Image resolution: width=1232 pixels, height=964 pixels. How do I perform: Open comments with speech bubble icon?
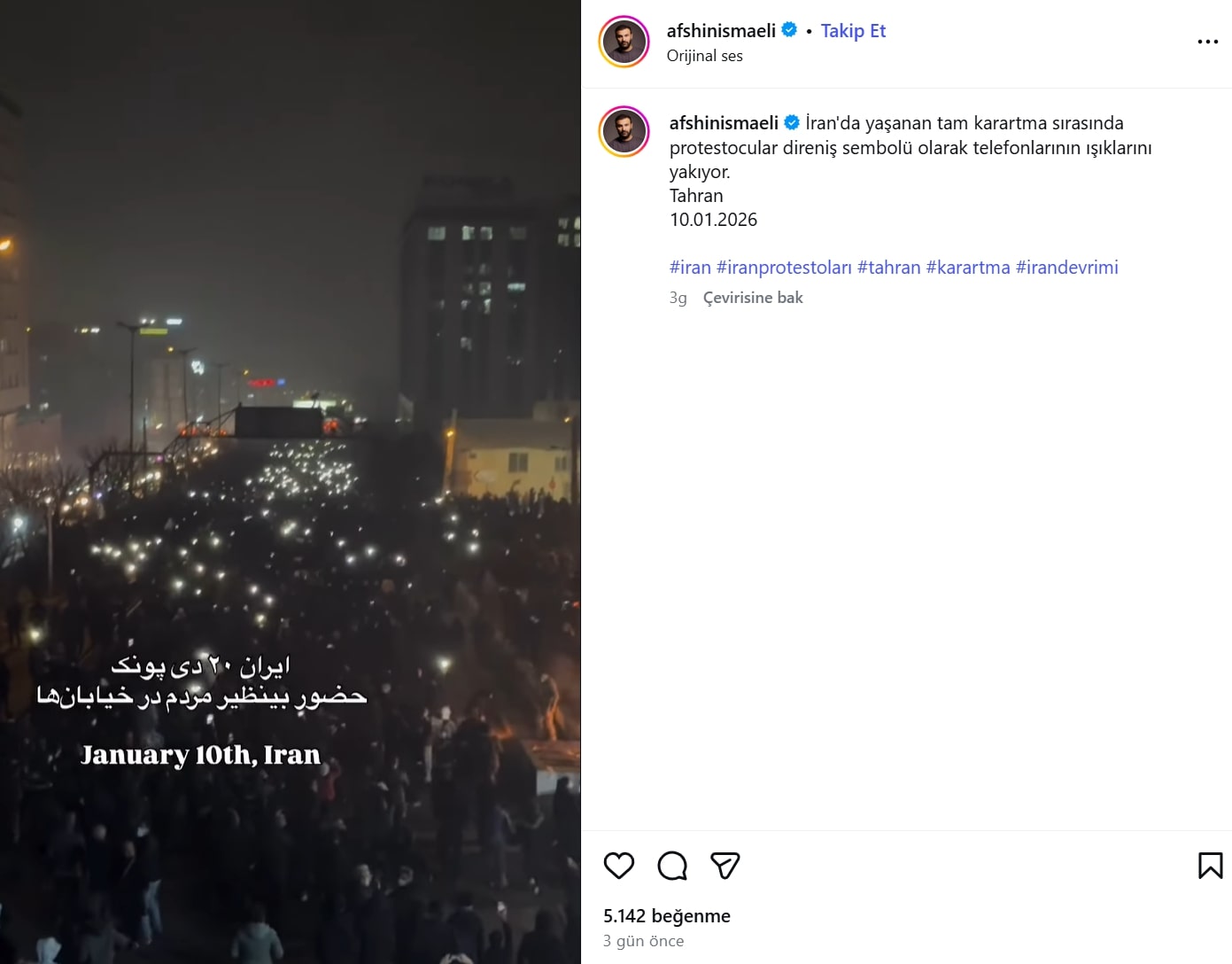coord(672,865)
